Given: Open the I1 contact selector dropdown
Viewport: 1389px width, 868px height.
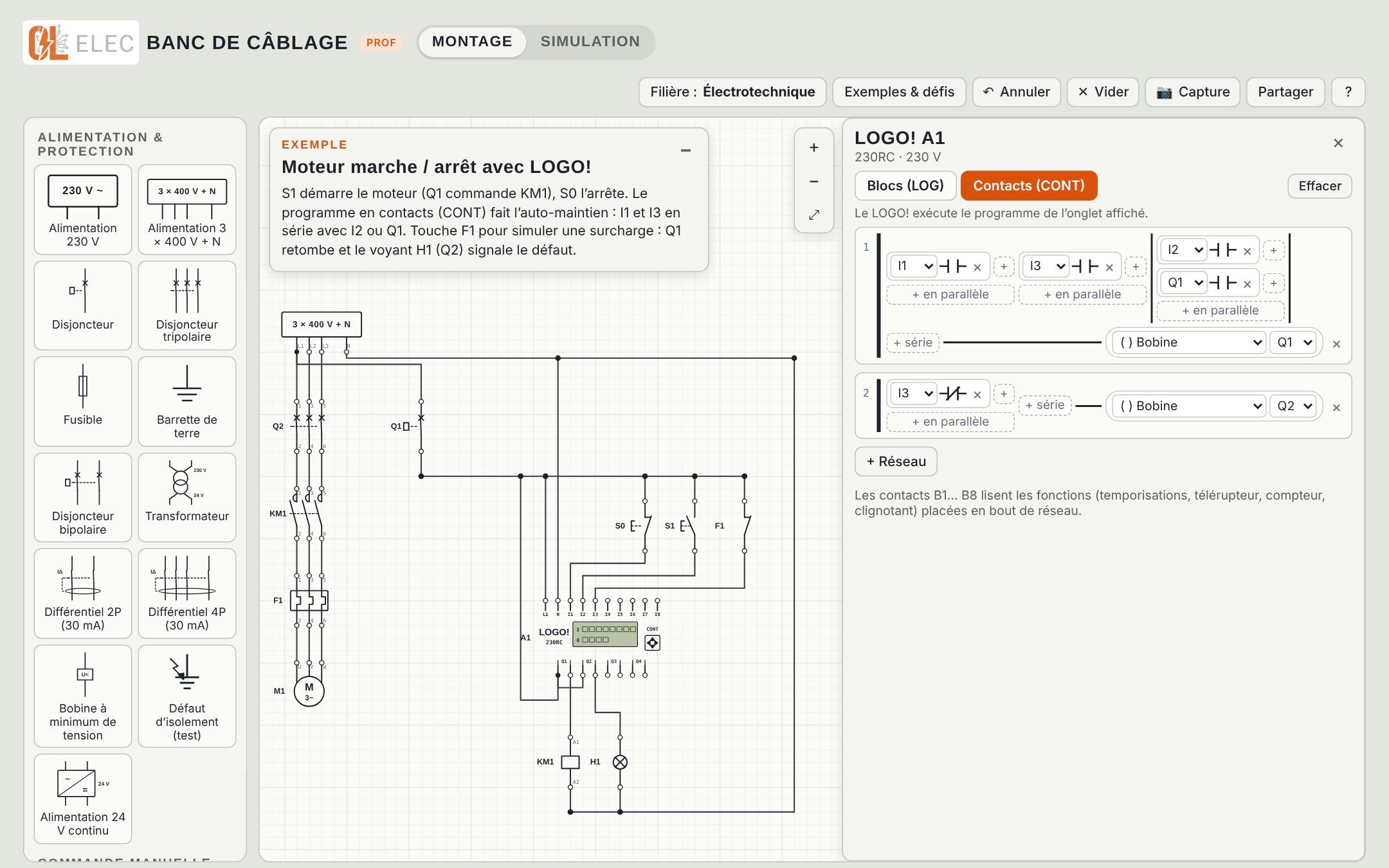Looking at the screenshot, I should (x=913, y=266).
